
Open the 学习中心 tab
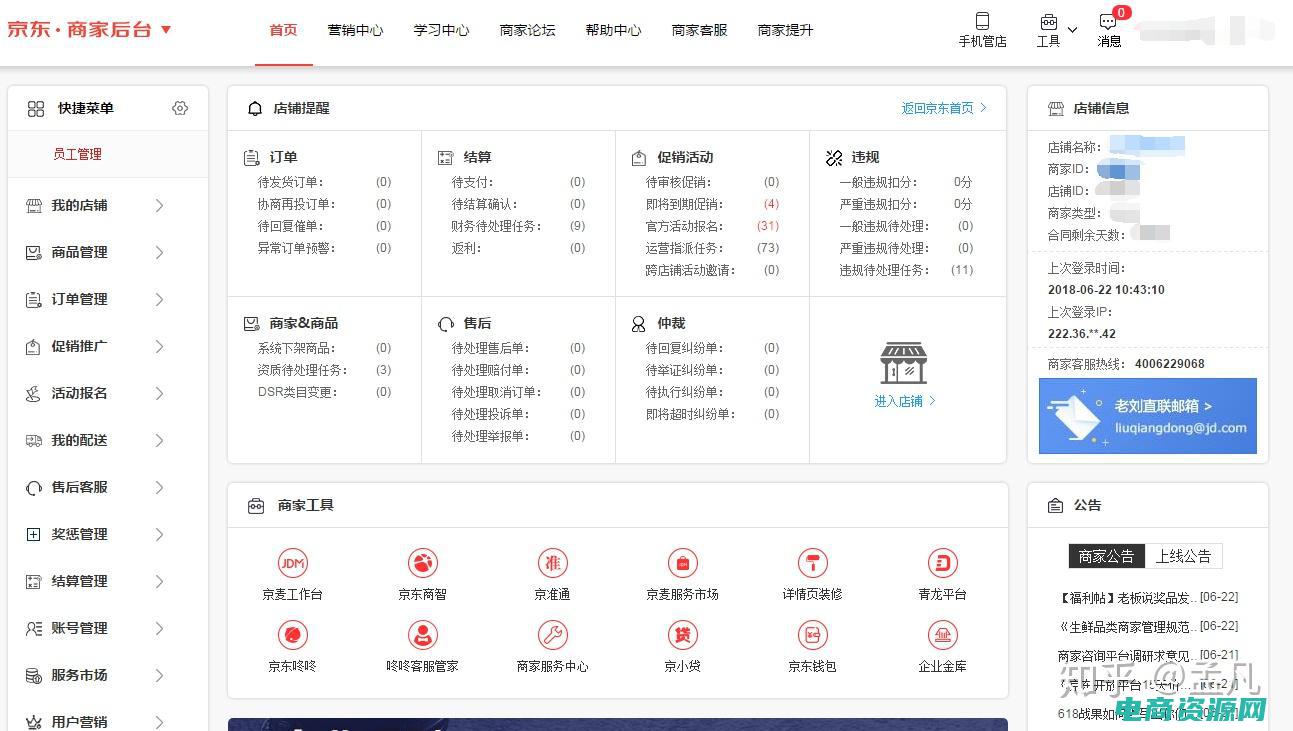(x=441, y=30)
